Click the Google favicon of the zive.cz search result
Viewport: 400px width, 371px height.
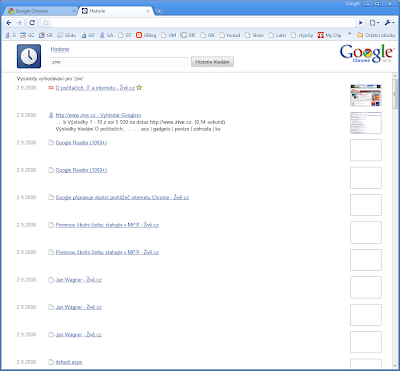[x=51, y=115]
